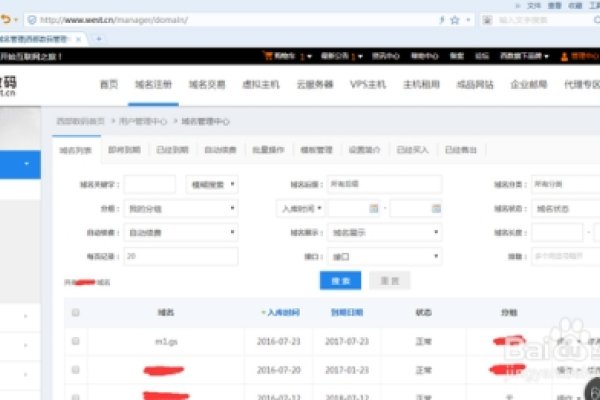This screenshot has height=400, width=600.
Task: Open 域名注册 in main navigation
Action: tap(153, 84)
